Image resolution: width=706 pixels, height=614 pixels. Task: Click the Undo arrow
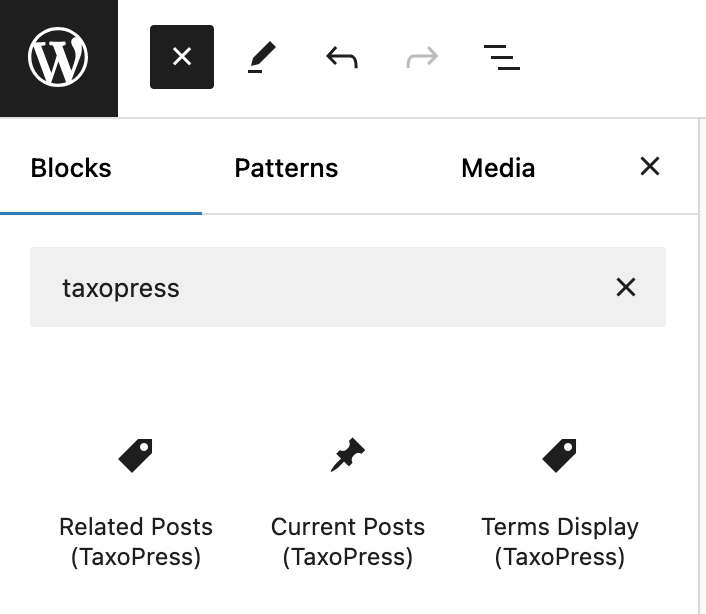click(x=342, y=57)
